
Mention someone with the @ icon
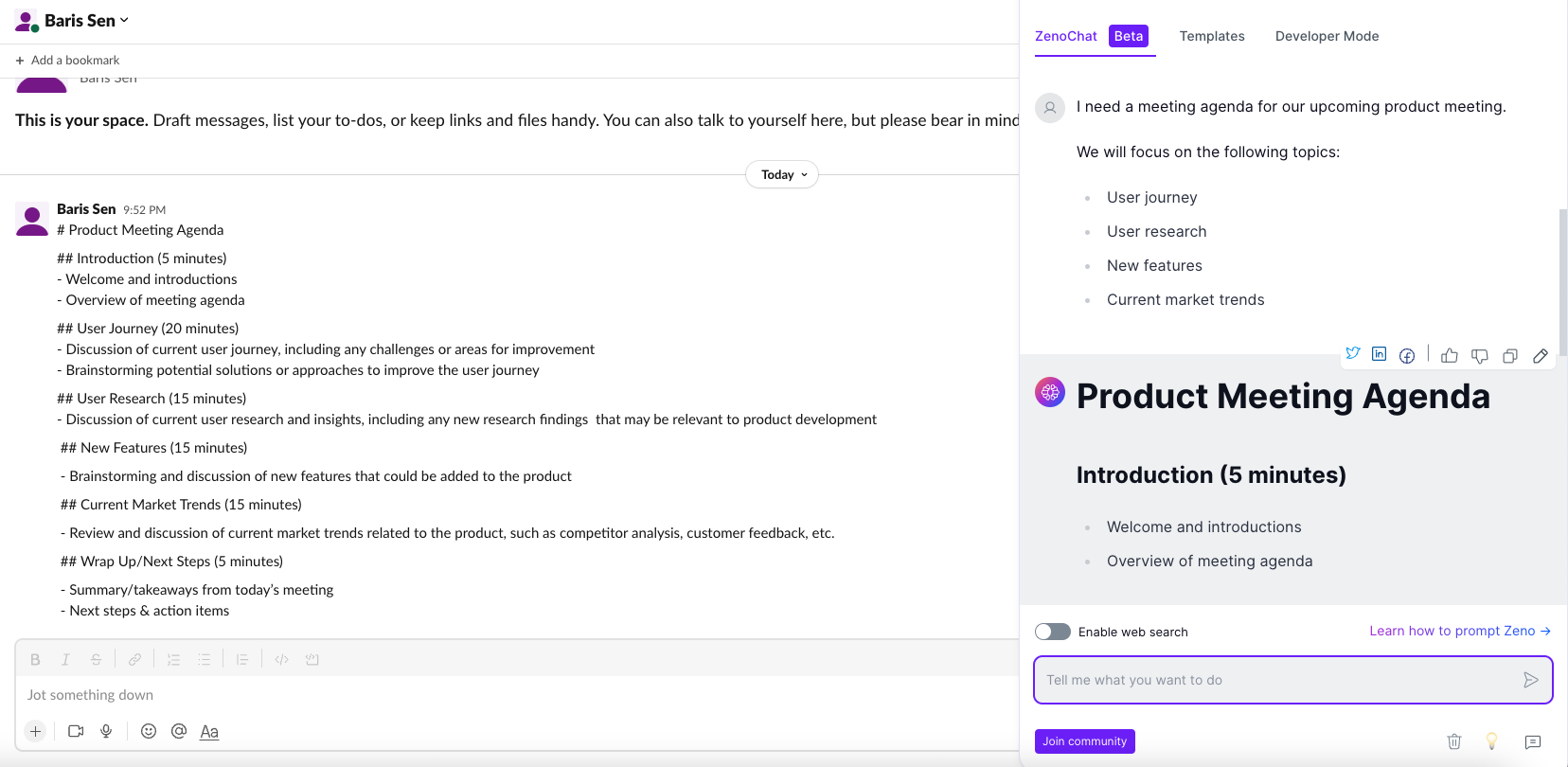[x=179, y=731]
